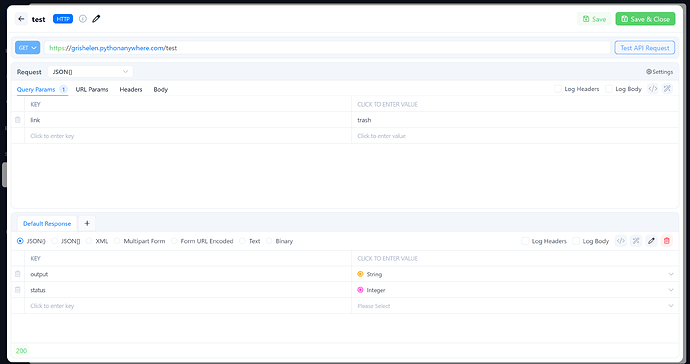Image resolution: width=690 pixels, height=364 pixels.
Task: Switch to the URL Params tab
Action: tap(92, 89)
